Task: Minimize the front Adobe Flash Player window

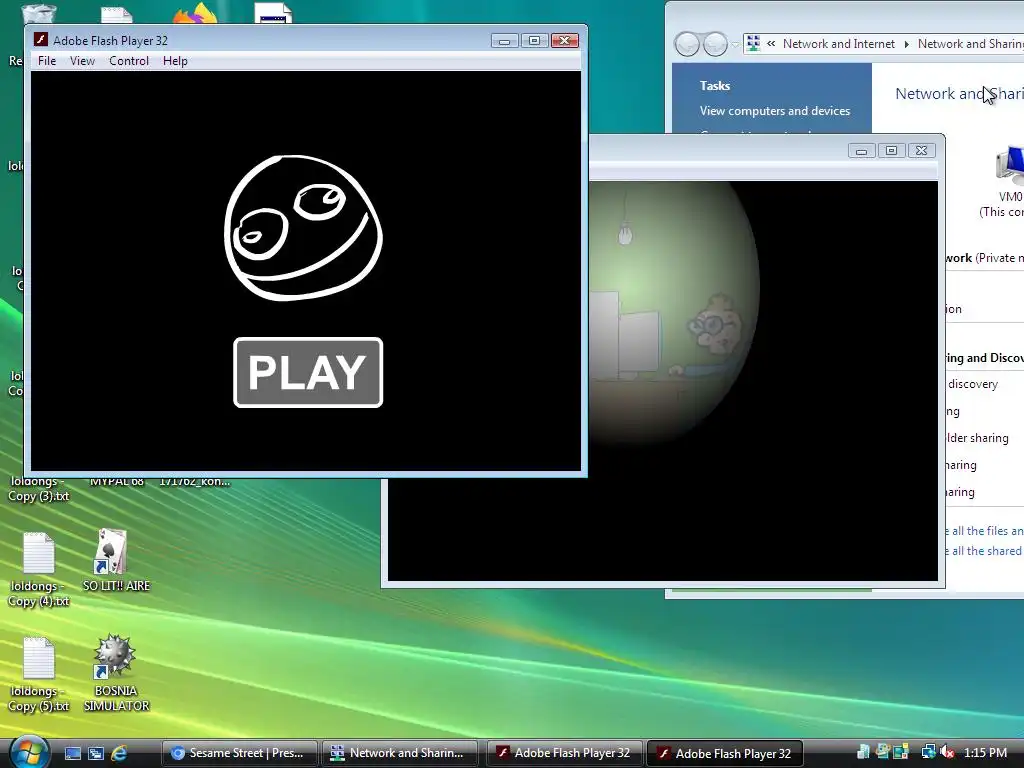Action: pyautogui.click(x=504, y=40)
